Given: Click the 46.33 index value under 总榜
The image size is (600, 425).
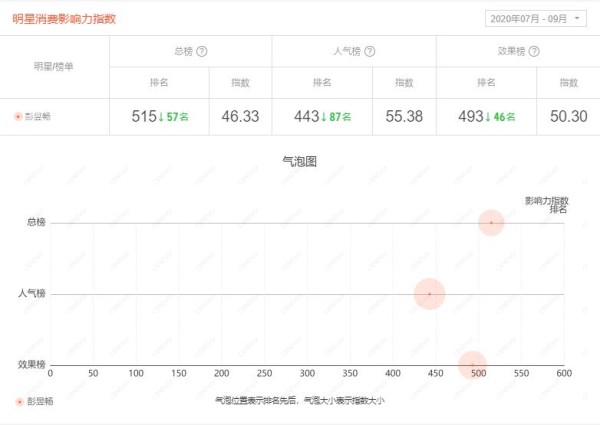Looking at the screenshot, I should (240, 117).
